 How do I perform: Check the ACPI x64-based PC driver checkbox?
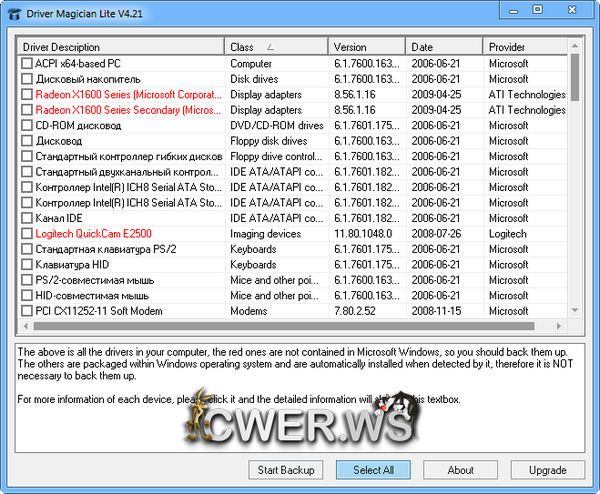coord(27,64)
